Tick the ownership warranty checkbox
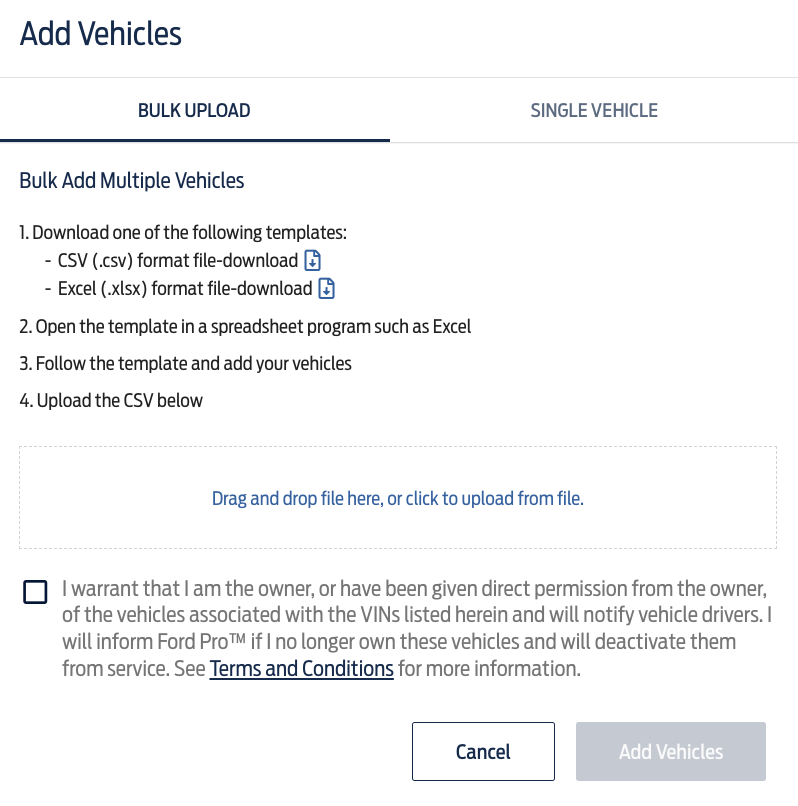 coord(35,592)
